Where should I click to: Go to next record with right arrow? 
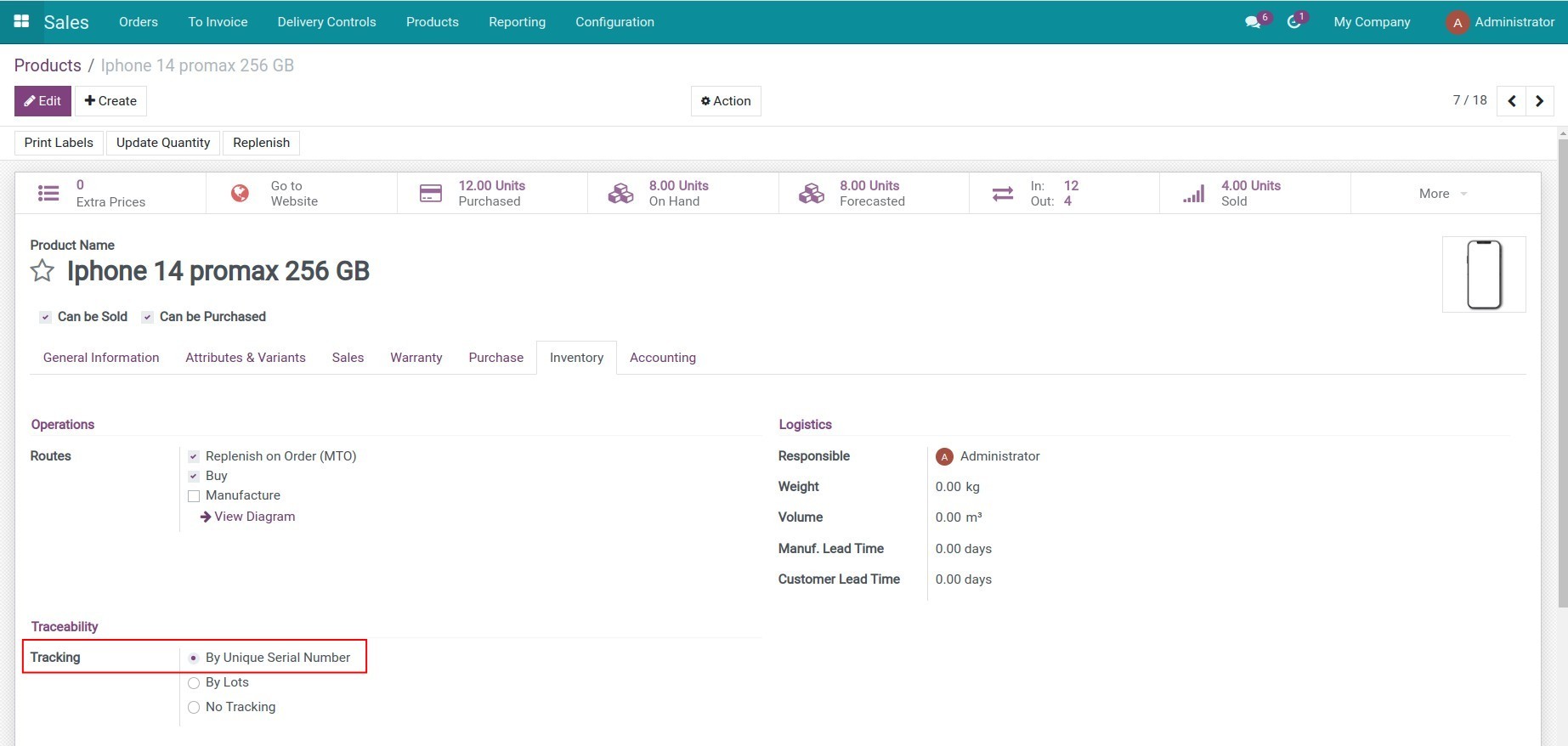tap(1540, 101)
